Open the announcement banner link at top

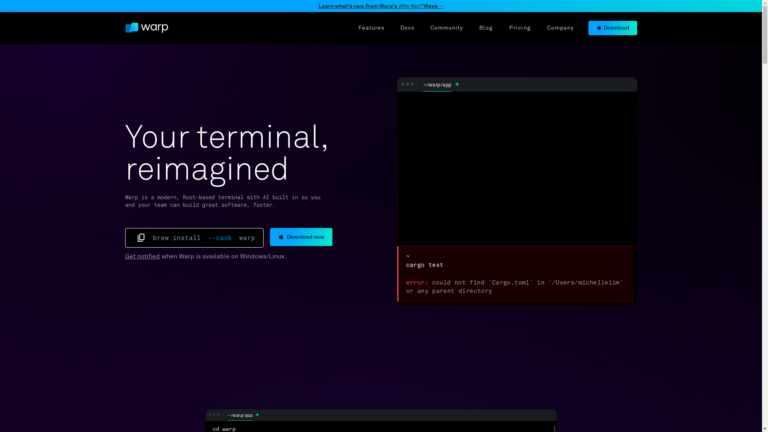(380, 6)
